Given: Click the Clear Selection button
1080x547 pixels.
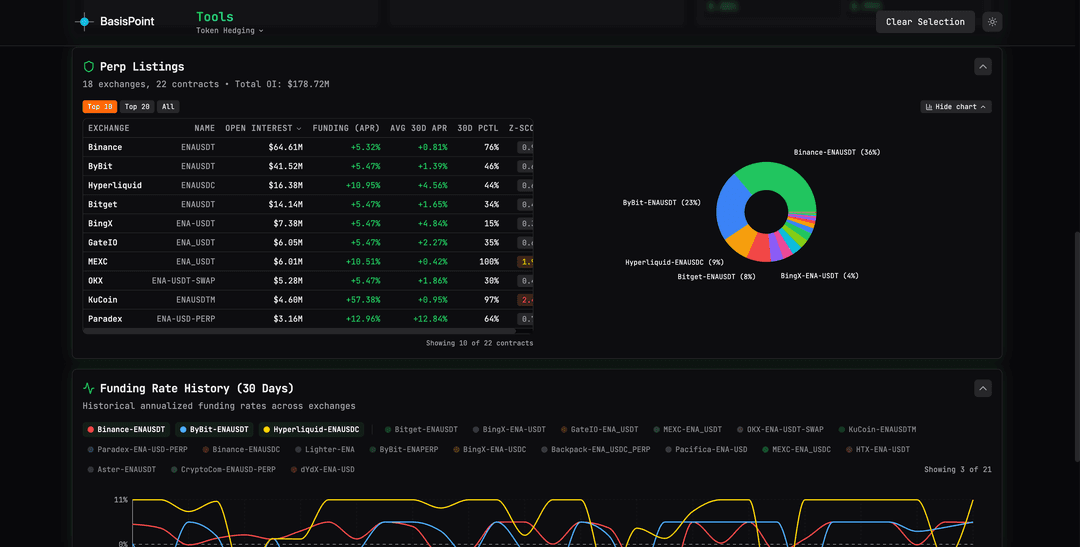Looking at the screenshot, I should point(925,22).
